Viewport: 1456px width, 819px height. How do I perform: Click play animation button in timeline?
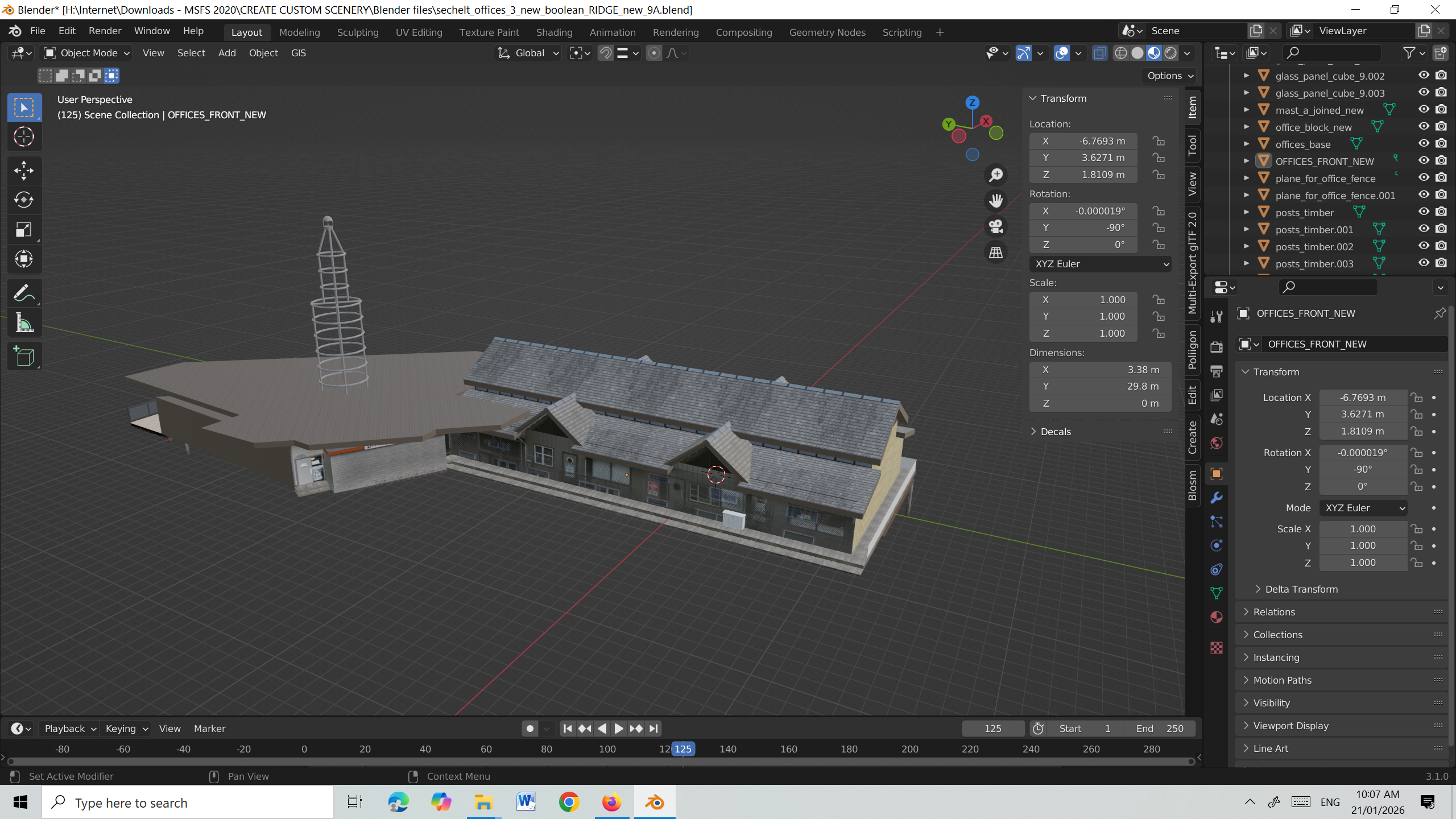tap(619, 729)
